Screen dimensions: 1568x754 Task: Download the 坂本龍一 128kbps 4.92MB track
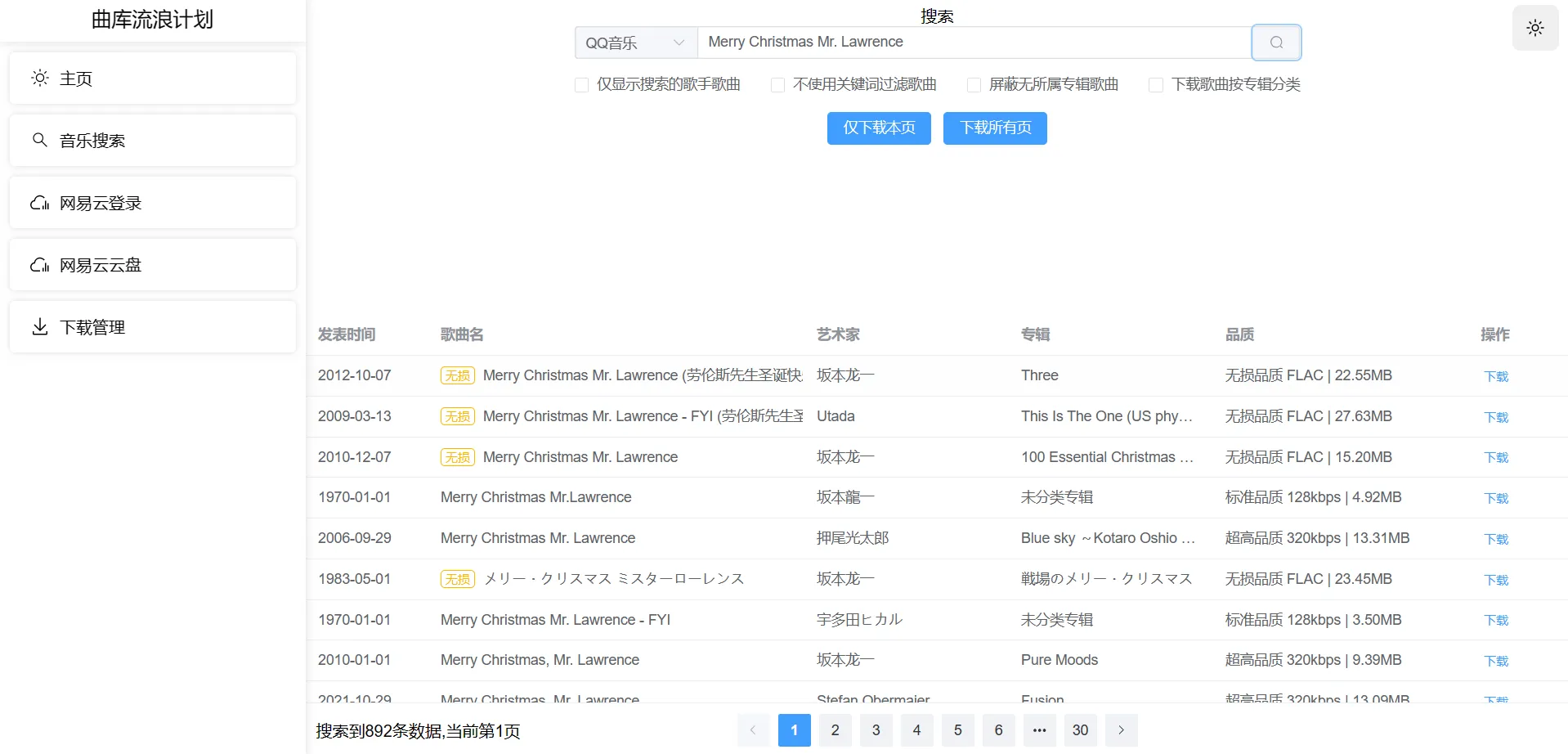[1496, 498]
